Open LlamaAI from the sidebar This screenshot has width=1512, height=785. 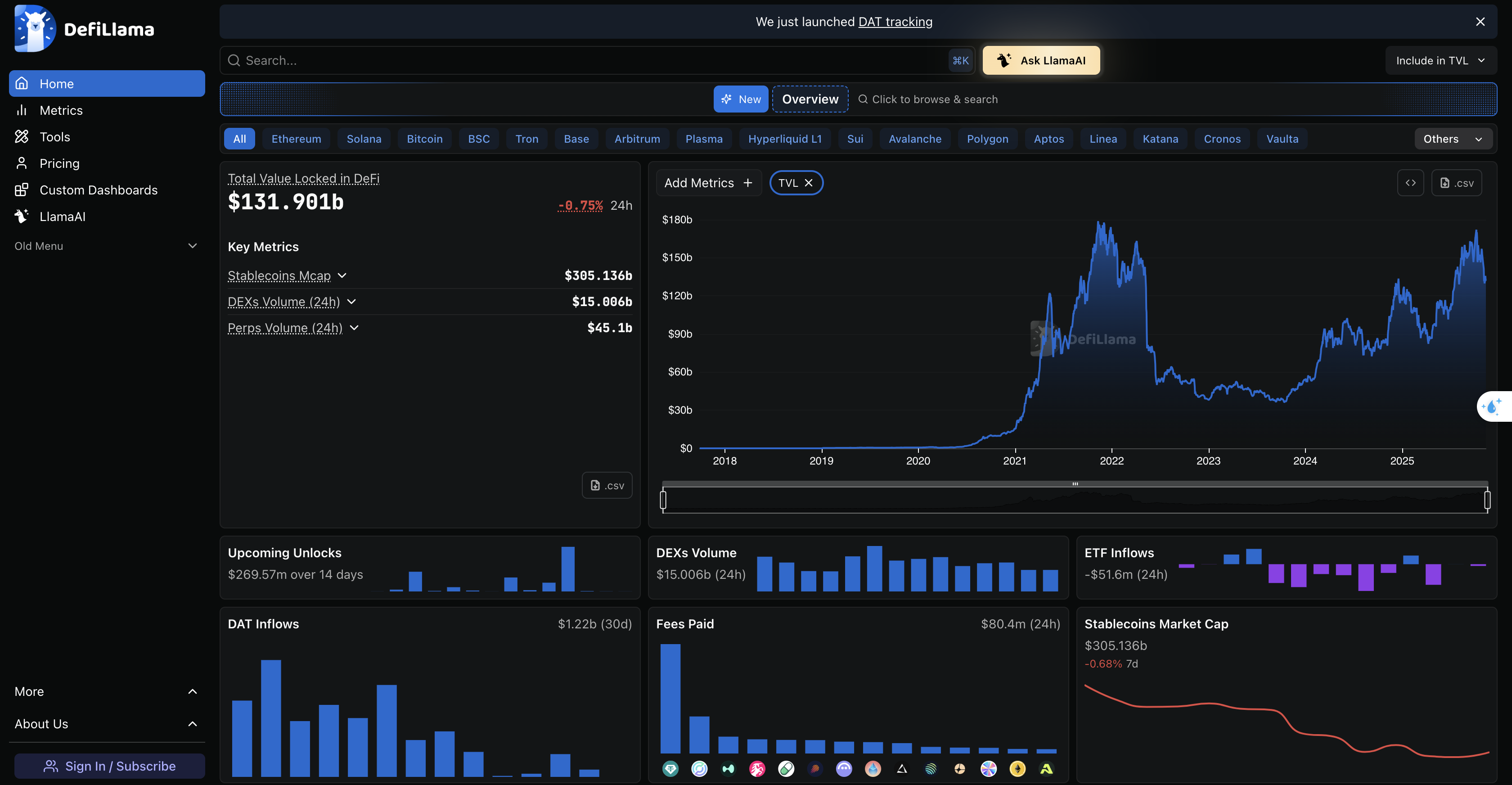click(62, 217)
